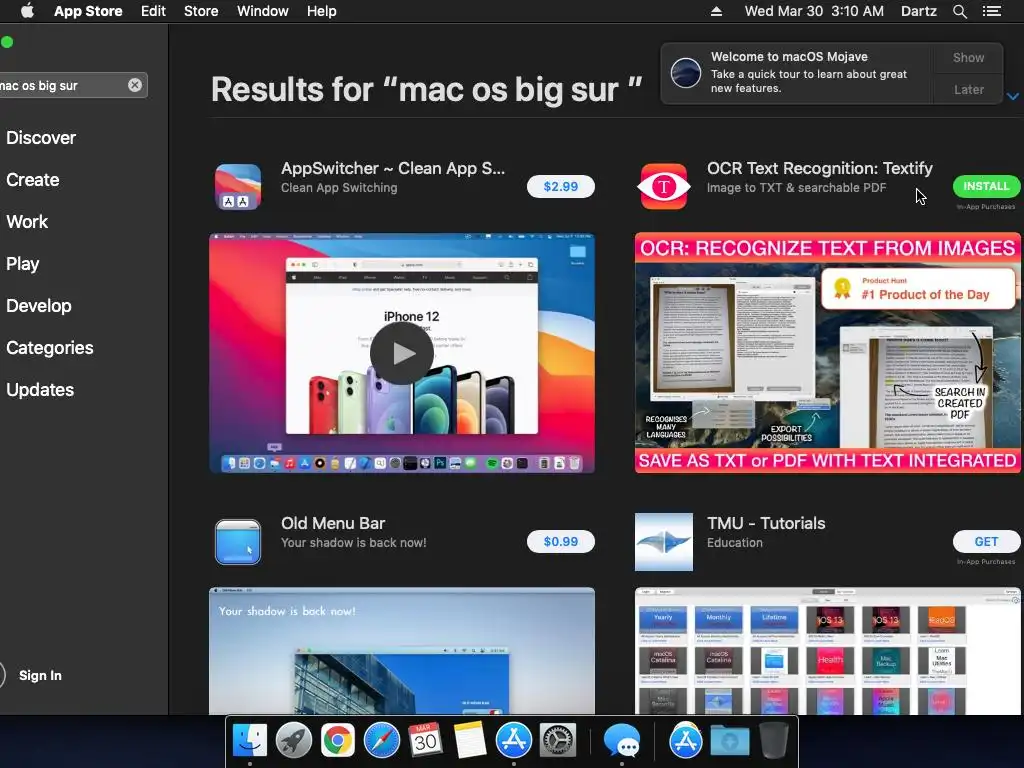The height and width of the screenshot is (768, 1024).
Task: Click Show on the Mojave notification
Action: (x=968, y=57)
